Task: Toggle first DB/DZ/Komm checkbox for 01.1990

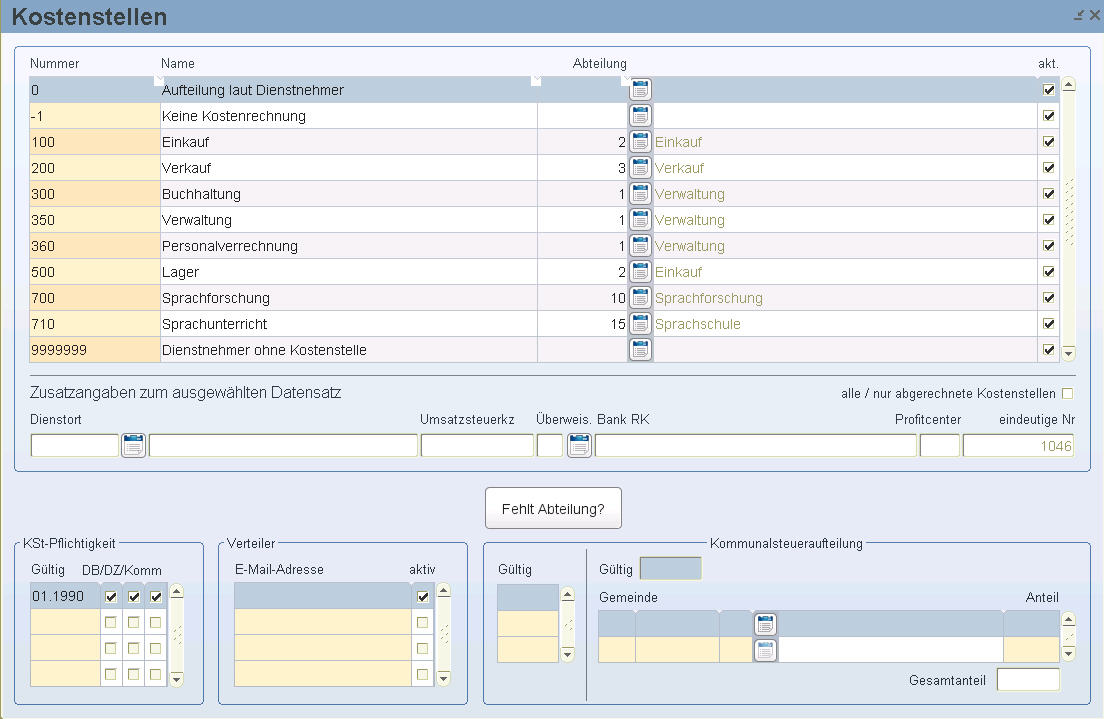Action: pos(111,596)
